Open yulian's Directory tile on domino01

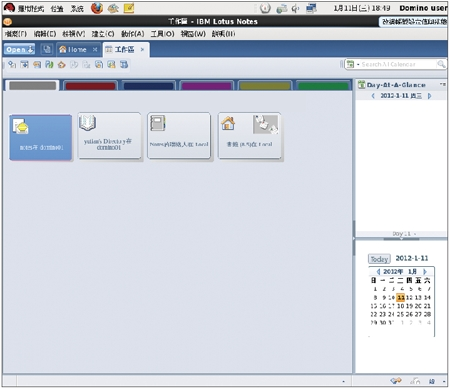(x=109, y=136)
